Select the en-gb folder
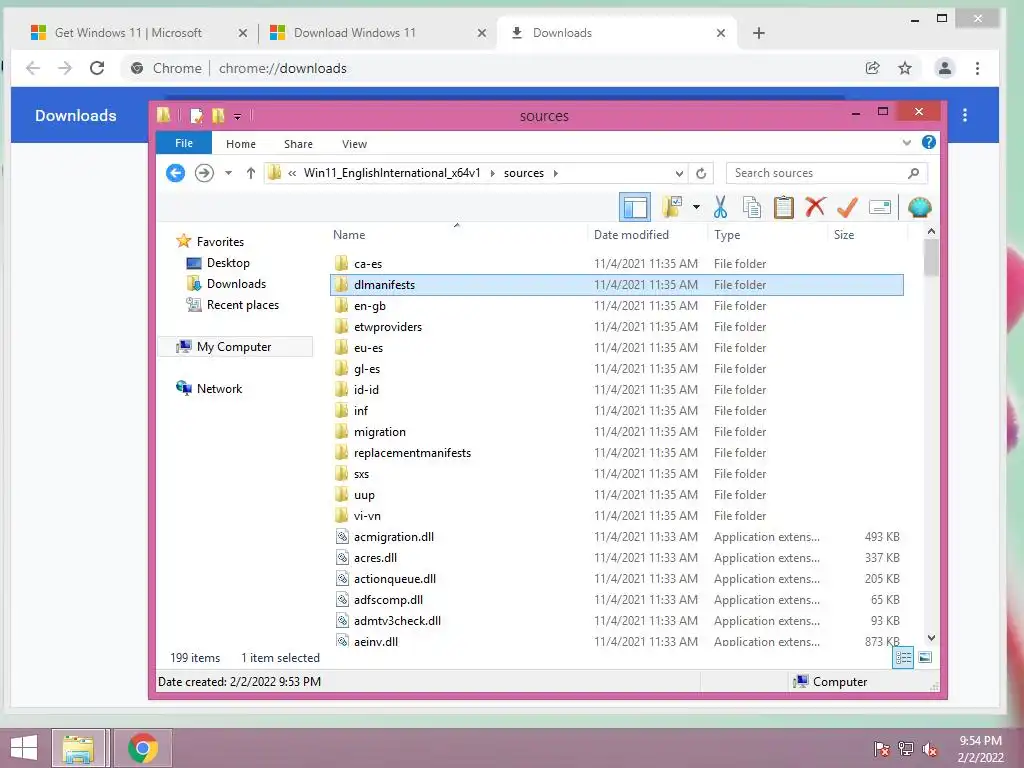This screenshot has height=768, width=1024. (617, 306)
